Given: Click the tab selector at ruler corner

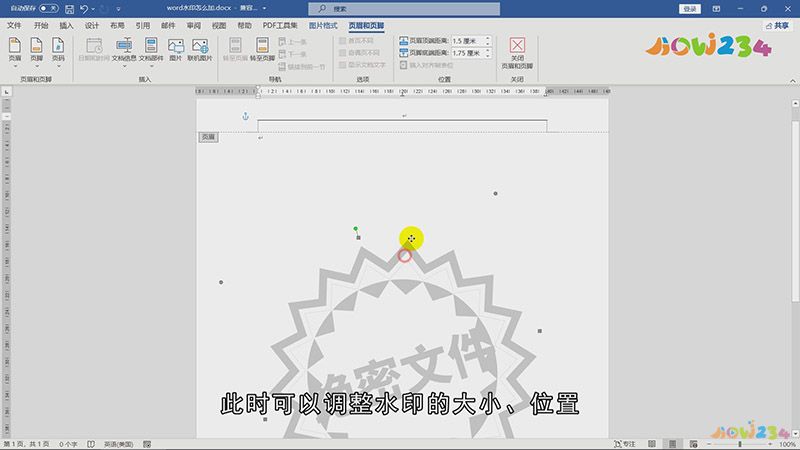Looking at the screenshot, I should (x=6, y=92).
